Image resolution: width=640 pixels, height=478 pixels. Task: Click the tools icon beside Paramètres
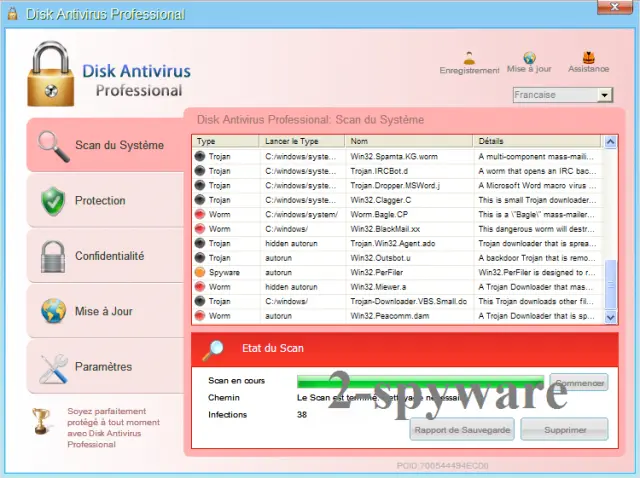point(53,368)
